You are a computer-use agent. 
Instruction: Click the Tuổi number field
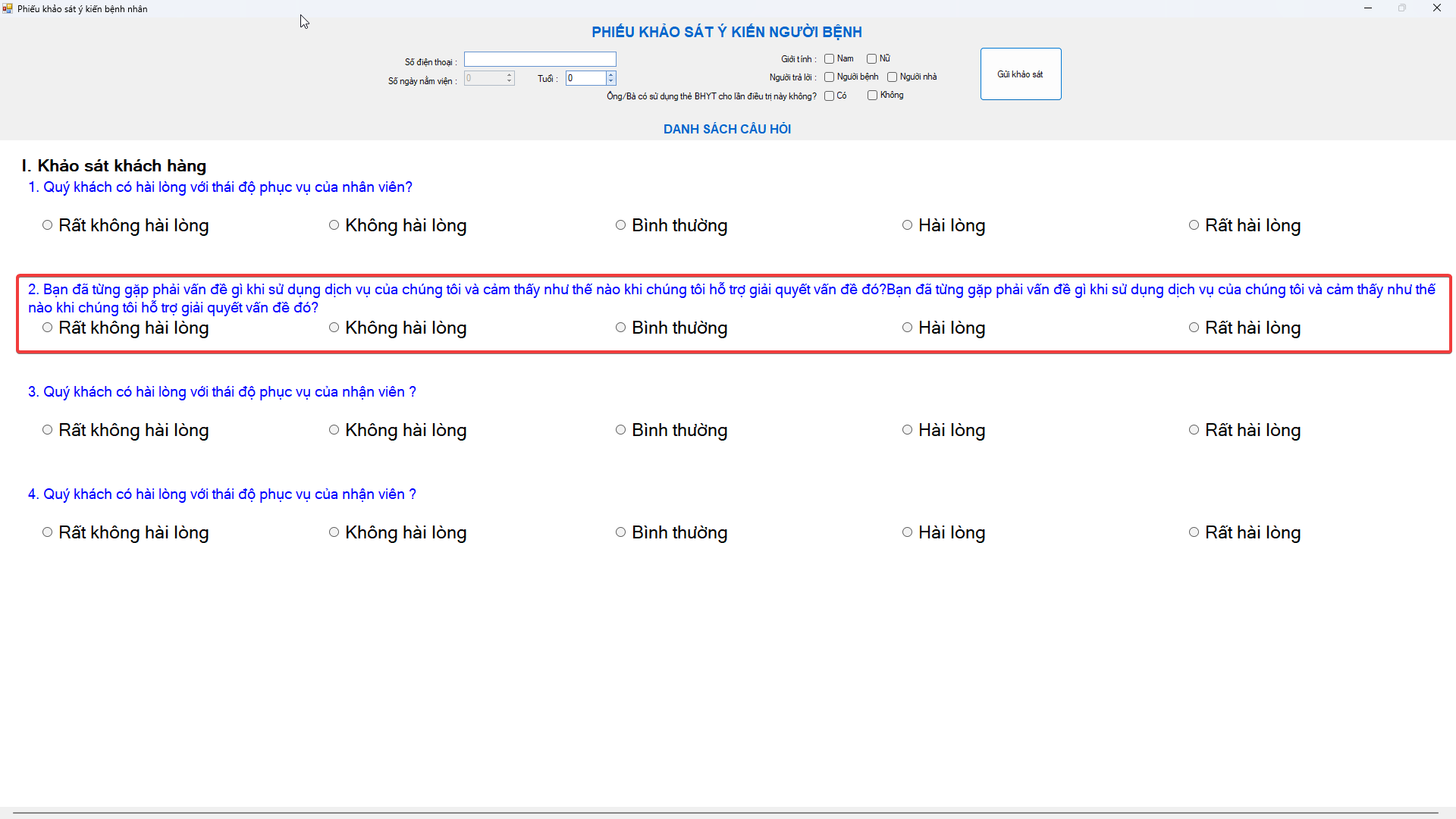585,78
